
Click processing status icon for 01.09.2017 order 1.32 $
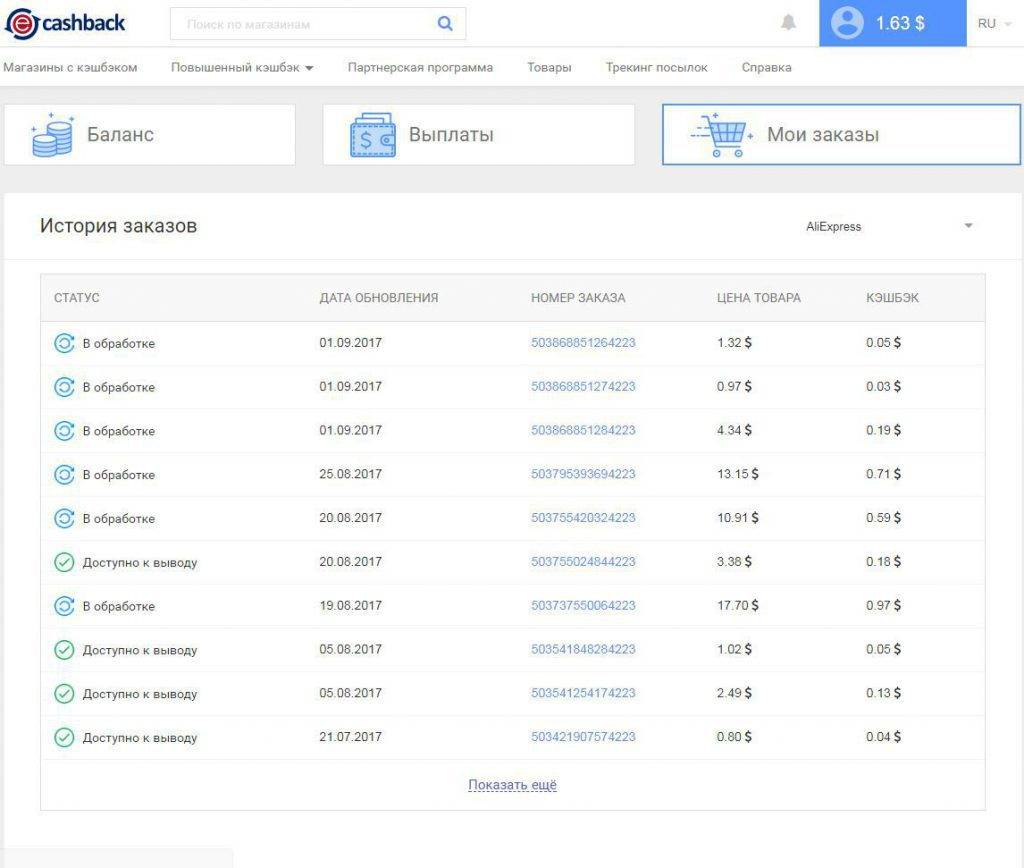[64, 343]
